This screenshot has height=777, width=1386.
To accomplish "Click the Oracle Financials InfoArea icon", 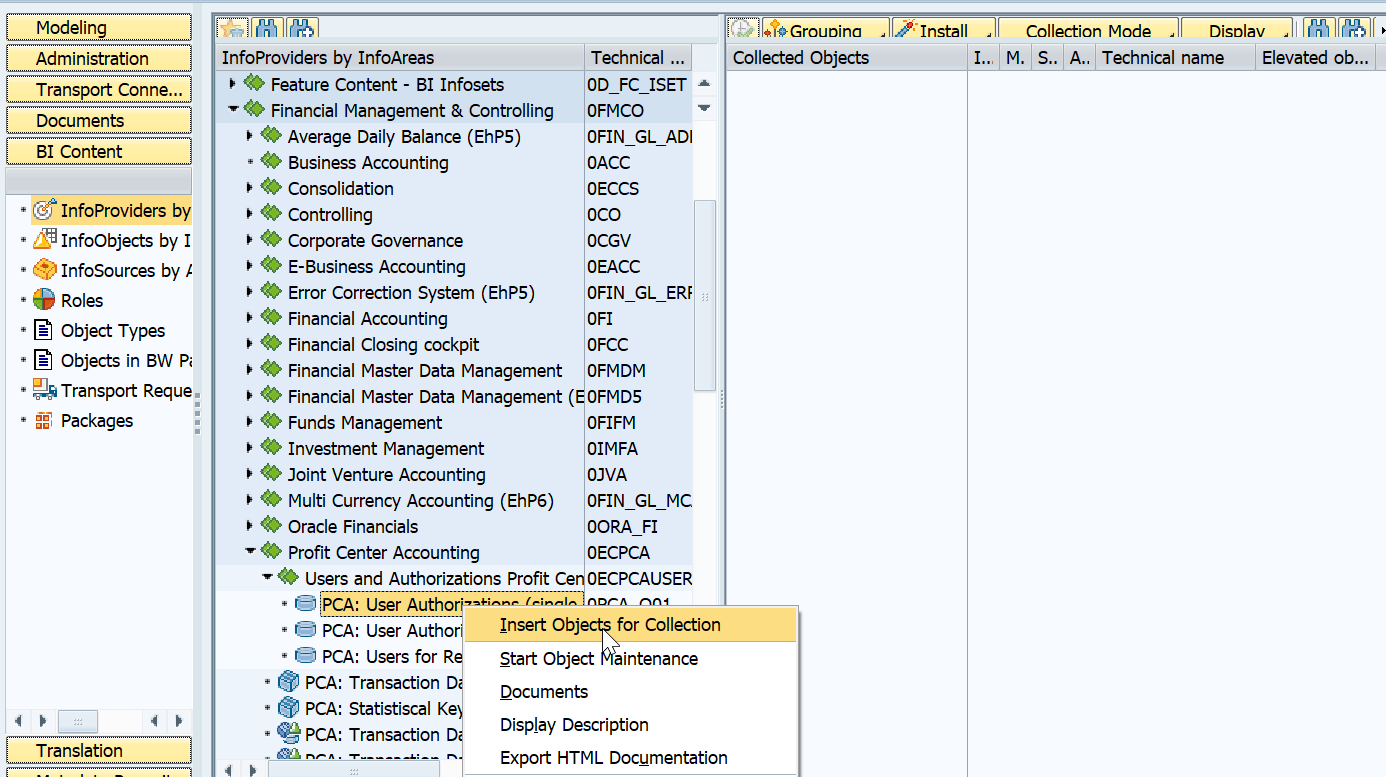I will click(x=271, y=525).
